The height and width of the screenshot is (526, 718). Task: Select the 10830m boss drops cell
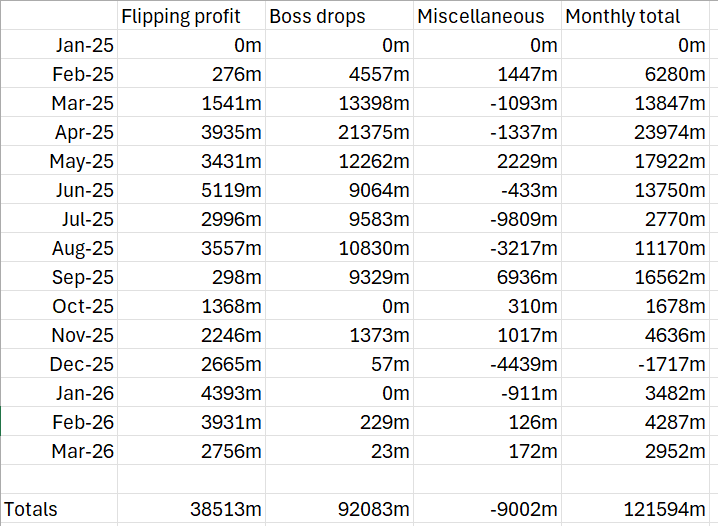pos(339,248)
